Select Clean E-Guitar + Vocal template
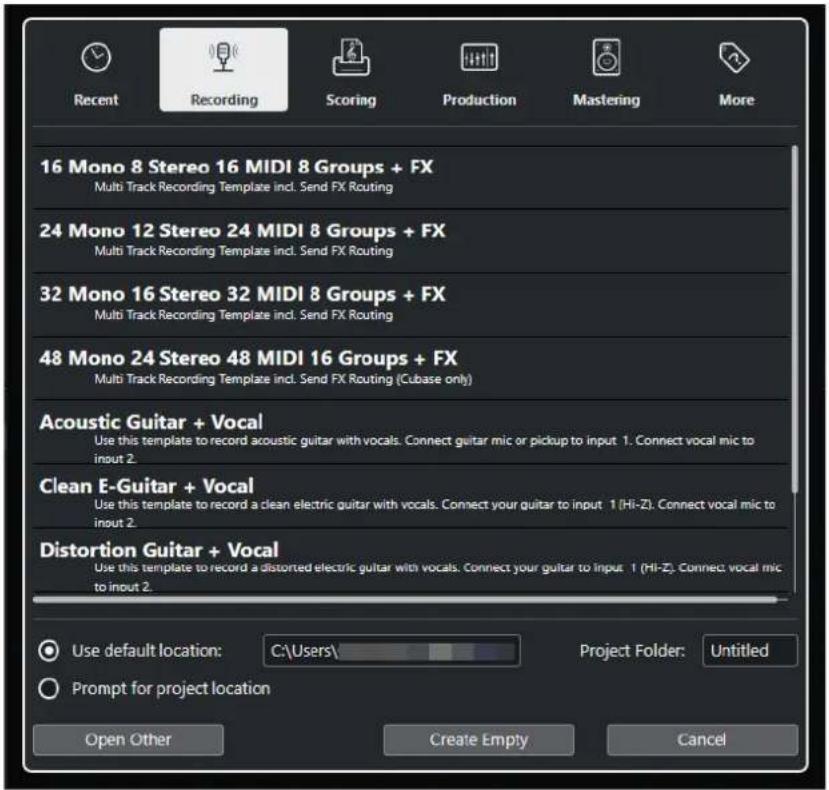This screenshot has height=790, width=829. (x=411, y=497)
